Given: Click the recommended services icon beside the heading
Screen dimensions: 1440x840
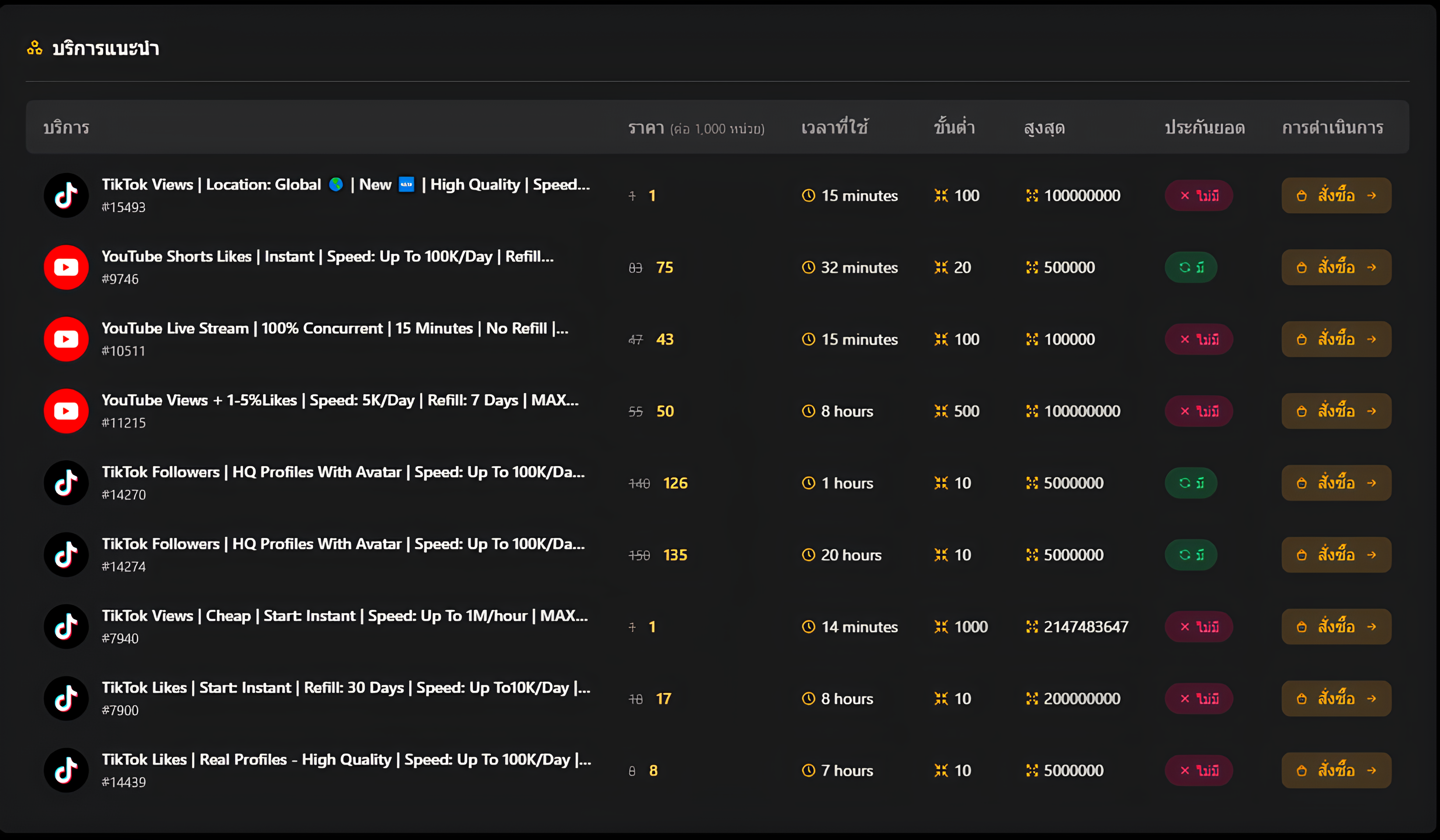Looking at the screenshot, I should (x=34, y=48).
